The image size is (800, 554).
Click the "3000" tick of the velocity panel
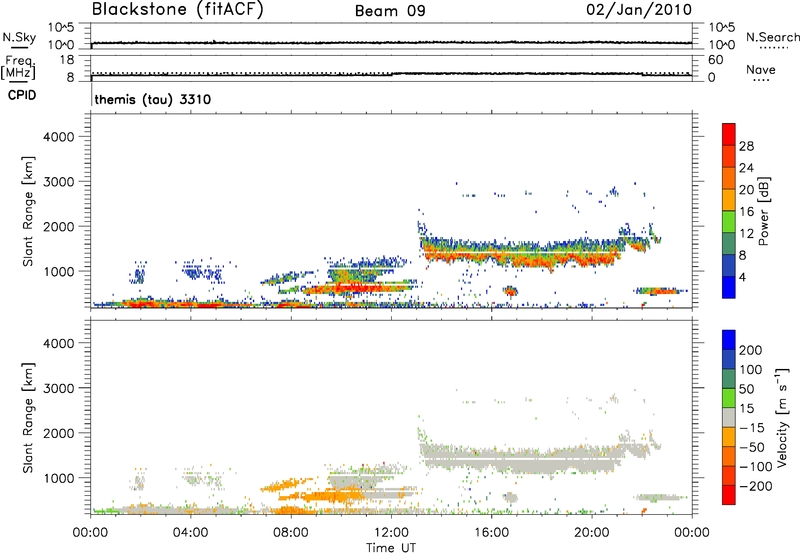(59, 388)
